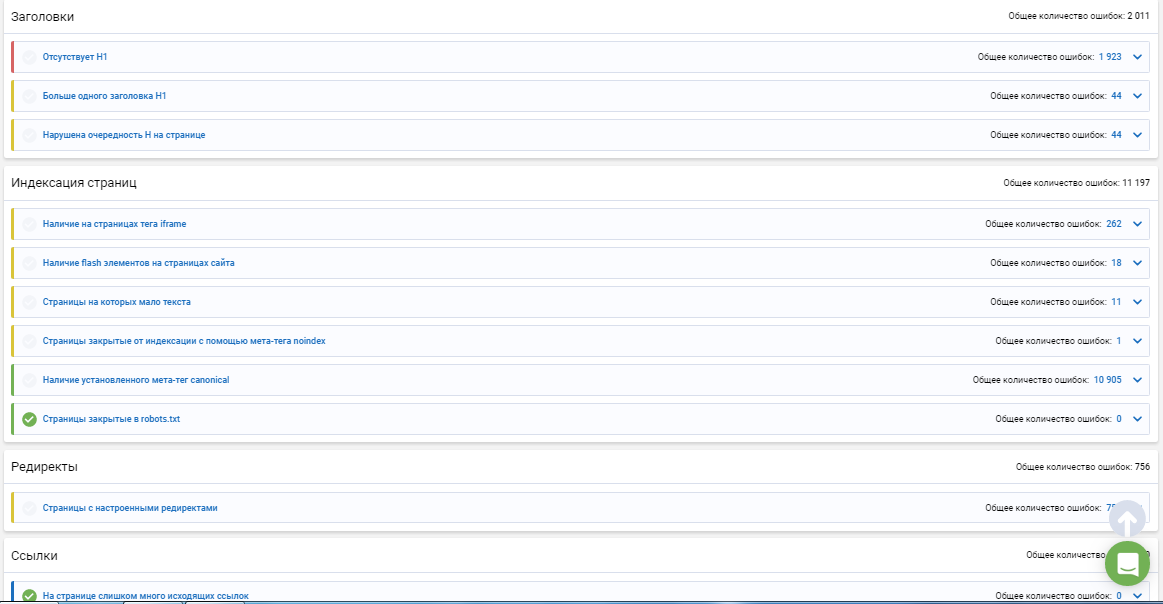Click error count 10 905 for canonical
Viewport: 1163px width, 604px height.
pos(1107,380)
